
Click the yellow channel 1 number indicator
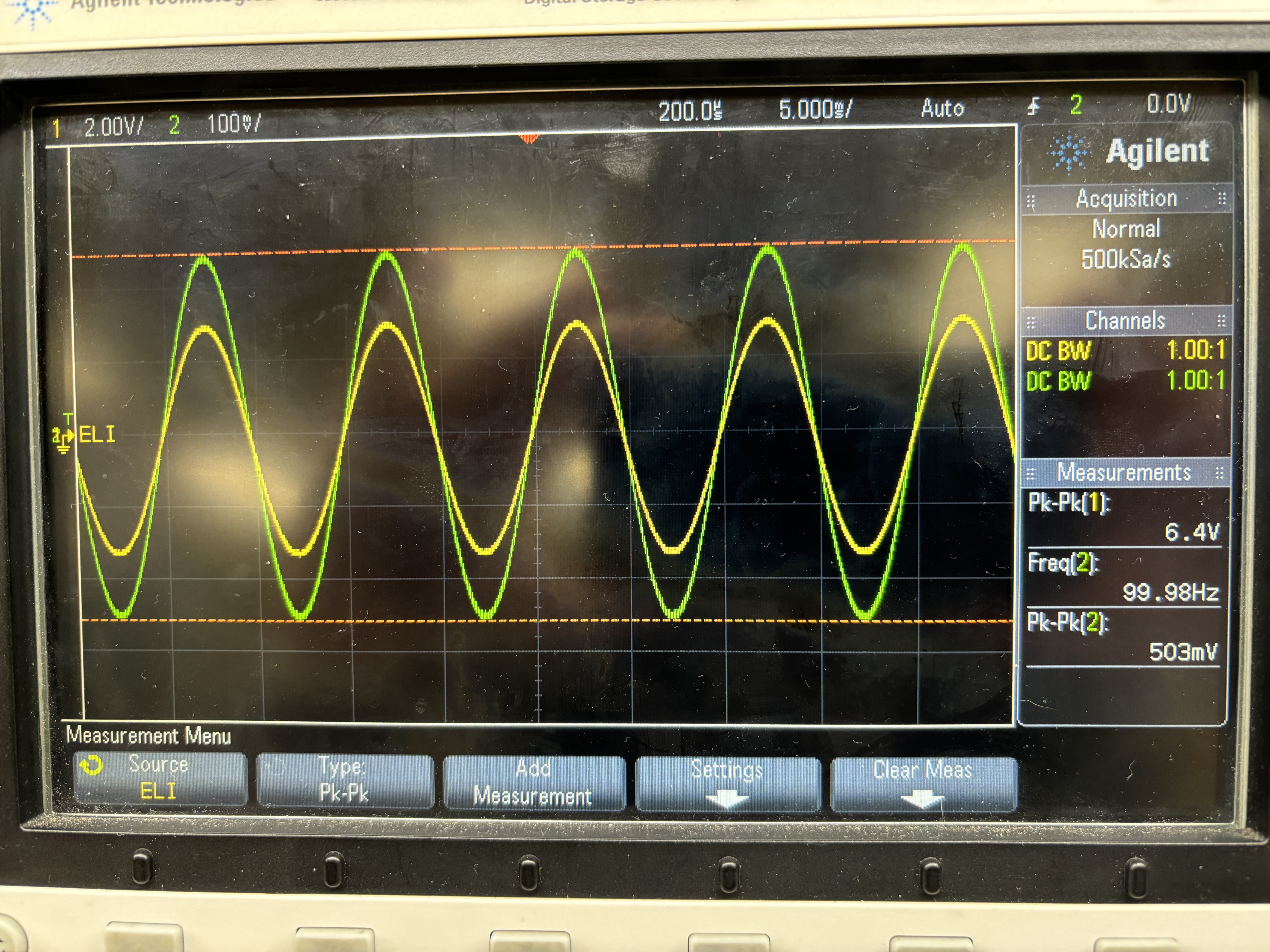coord(56,128)
